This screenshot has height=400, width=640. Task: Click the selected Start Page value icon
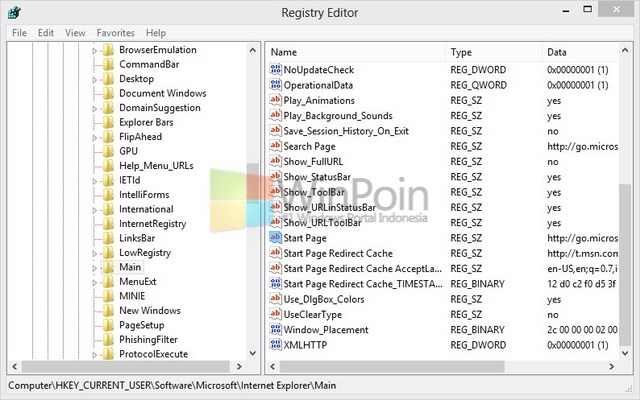pos(276,238)
